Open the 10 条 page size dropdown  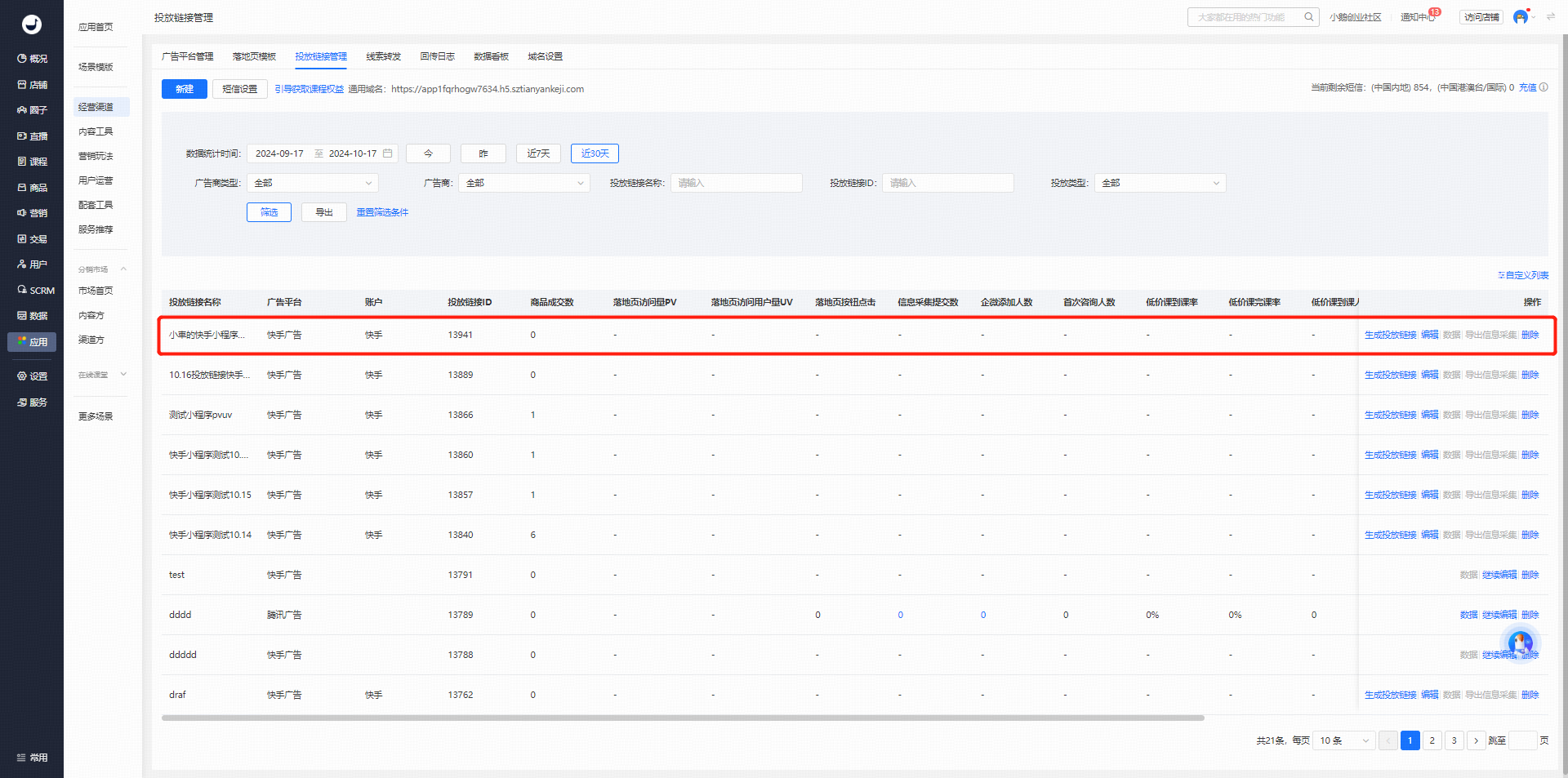tap(1344, 740)
